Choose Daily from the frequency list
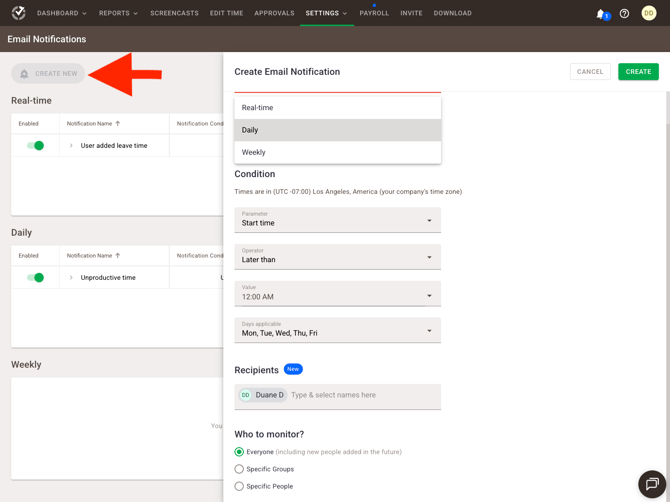Image resolution: width=670 pixels, height=502 pixels. (338, 130)
